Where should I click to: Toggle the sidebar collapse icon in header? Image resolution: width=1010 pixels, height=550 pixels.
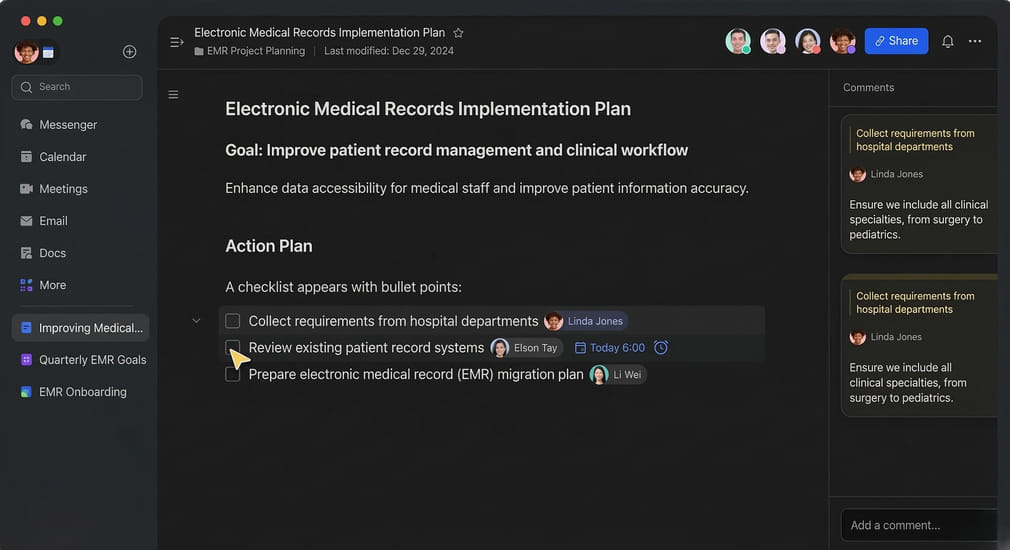tap(177, 42)
